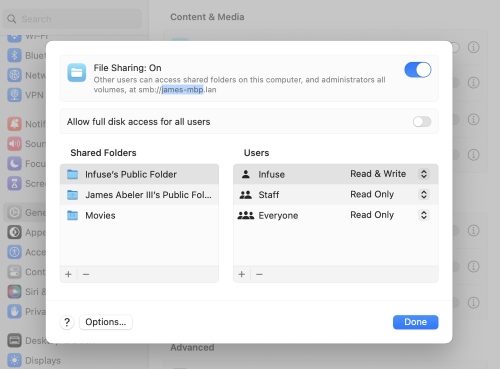Open the Options... dialog
This screenshot has height=369, width=500.
point(106,322)
